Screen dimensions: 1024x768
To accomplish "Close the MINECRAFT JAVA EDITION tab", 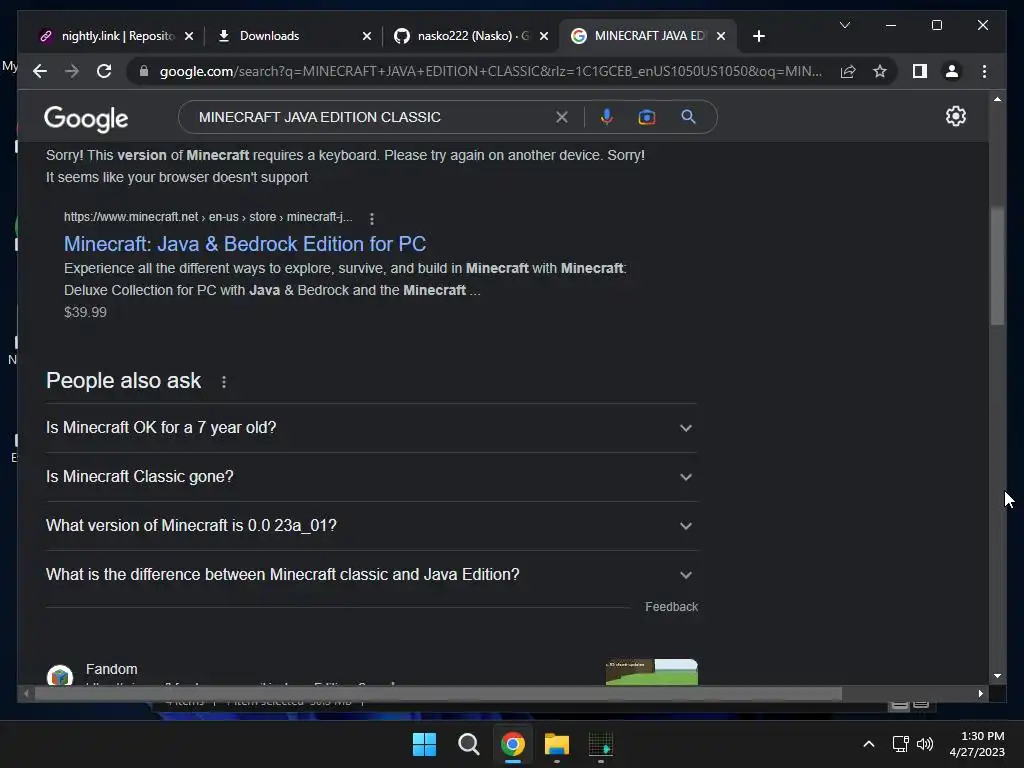I will (720, 36).
